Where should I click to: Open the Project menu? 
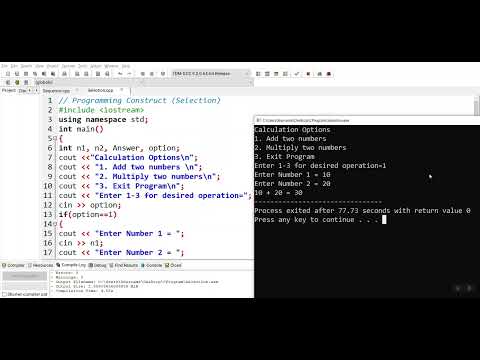coord(52,66)
